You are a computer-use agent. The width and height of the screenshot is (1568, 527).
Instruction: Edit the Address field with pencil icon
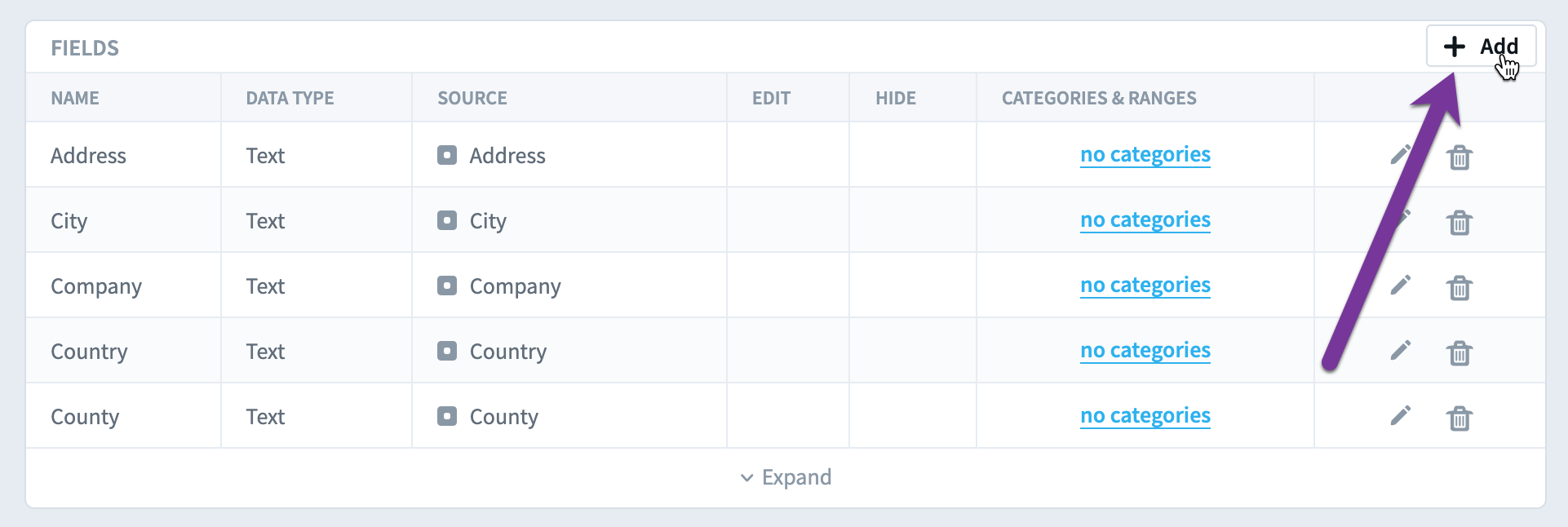tap(1400, 154)
